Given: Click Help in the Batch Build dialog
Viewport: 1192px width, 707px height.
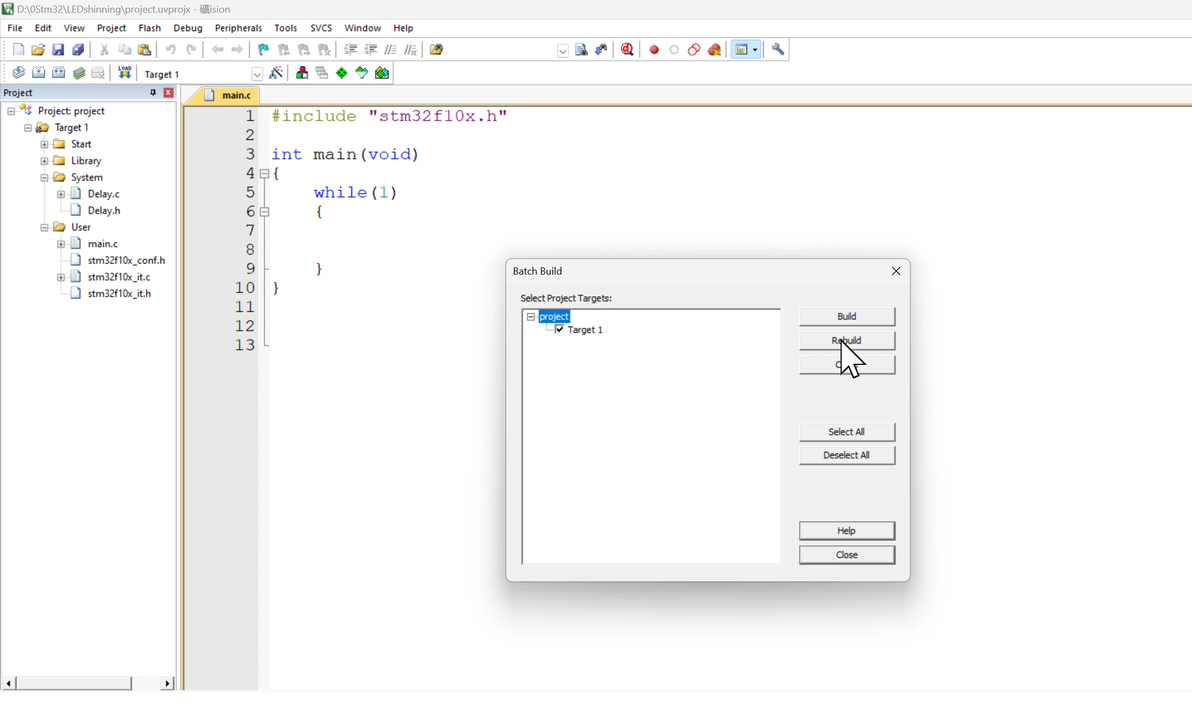Looking at the screenshot, I should (847, 531).
